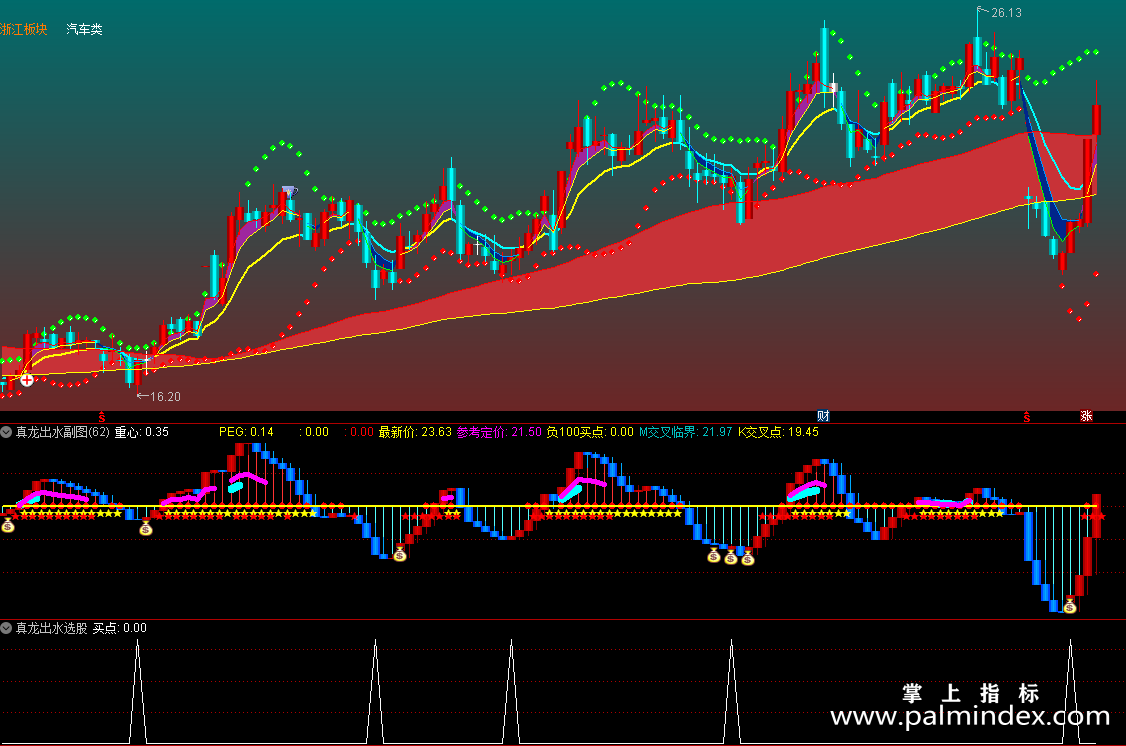1126x746 pixels.
Task: Click the 16.20 low price label
Action: (x=165, y=396)
